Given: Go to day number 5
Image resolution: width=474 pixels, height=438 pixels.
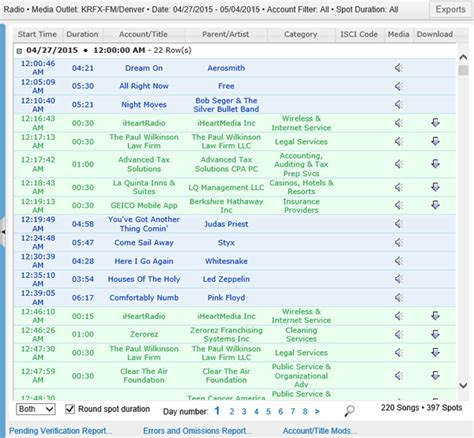Looking at the screenshot, I should [x=268, y=411].
